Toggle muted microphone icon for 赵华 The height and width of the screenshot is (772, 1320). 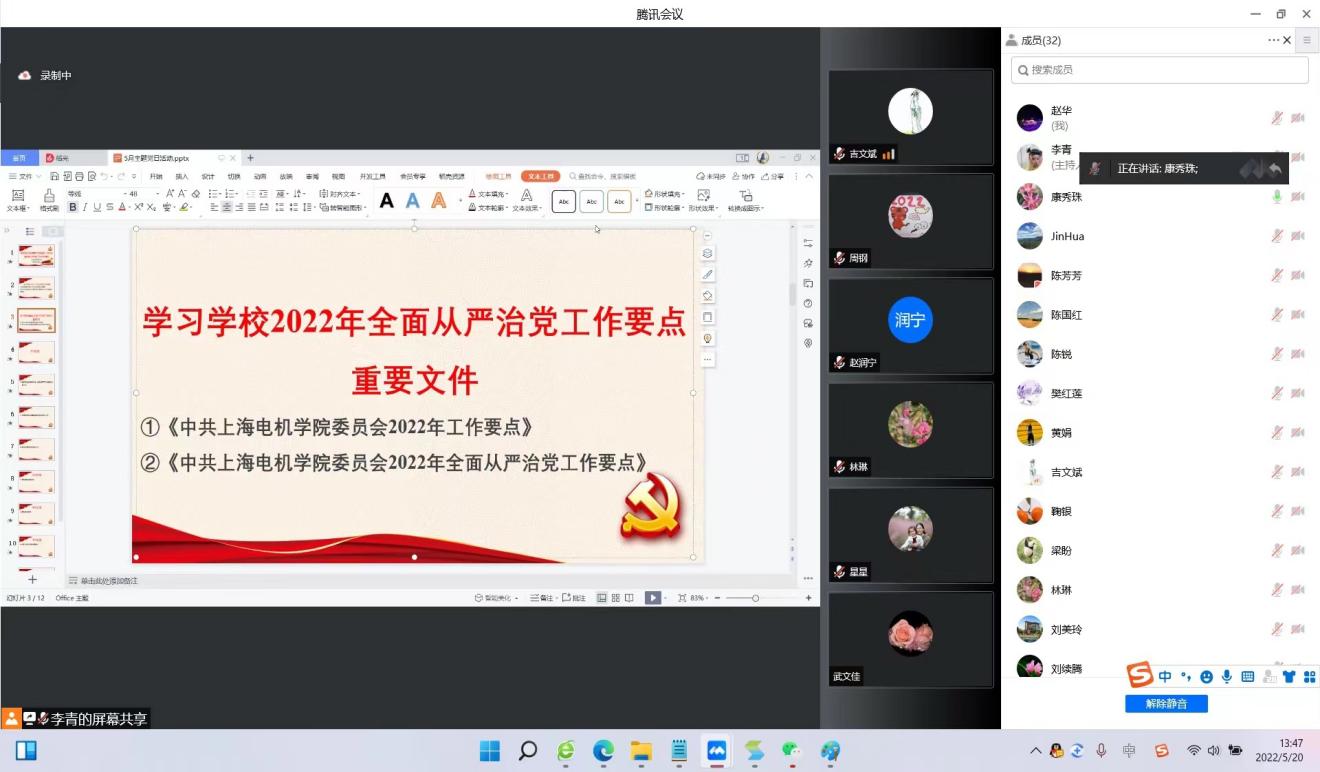(x=1277, y=118)
